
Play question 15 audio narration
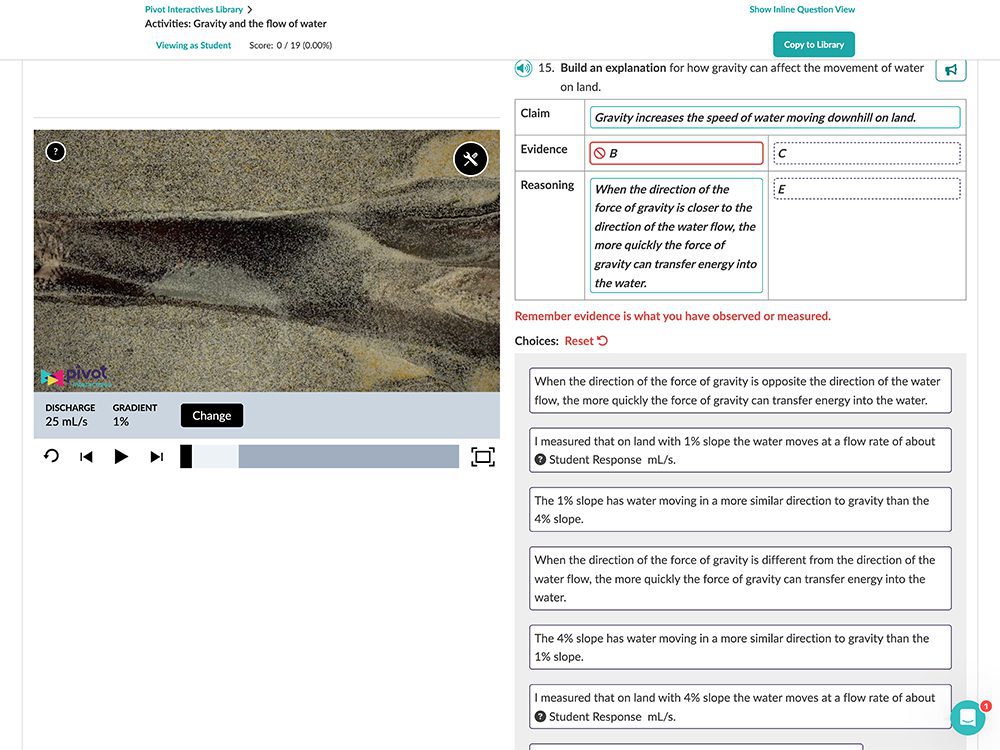pyautogui.click(x=523, y=68)
